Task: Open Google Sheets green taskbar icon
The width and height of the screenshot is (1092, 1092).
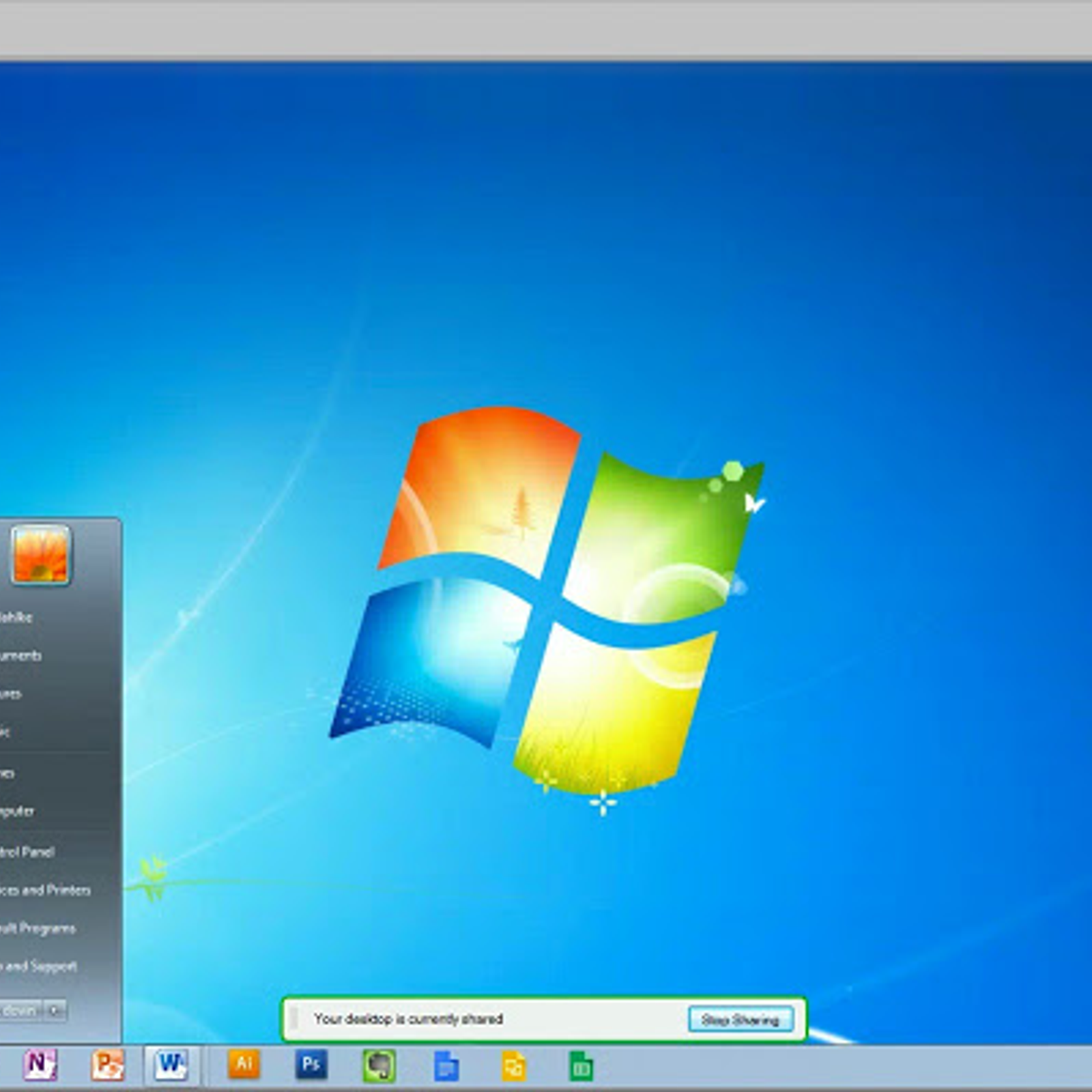Action: [581, 1066]
